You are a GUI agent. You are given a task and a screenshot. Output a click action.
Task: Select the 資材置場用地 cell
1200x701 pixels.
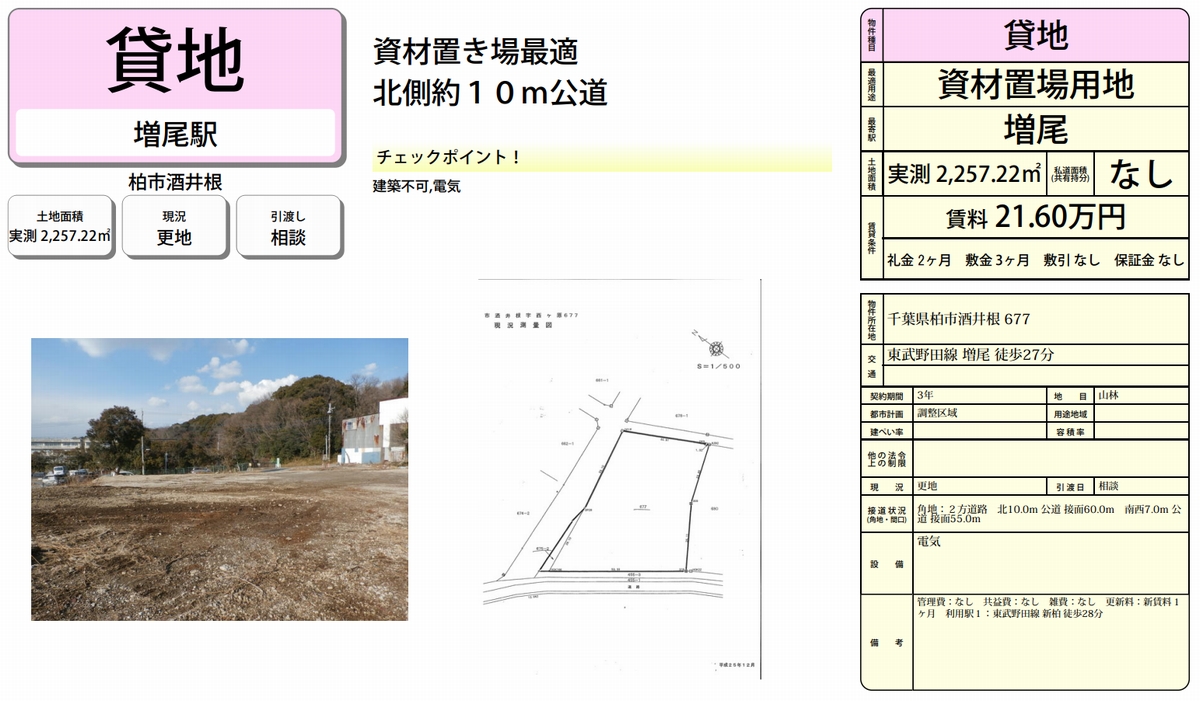click(x=1036, y=85)
